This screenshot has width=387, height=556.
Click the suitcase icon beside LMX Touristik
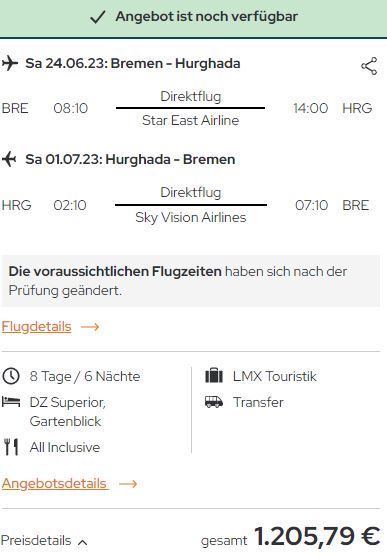214,376
